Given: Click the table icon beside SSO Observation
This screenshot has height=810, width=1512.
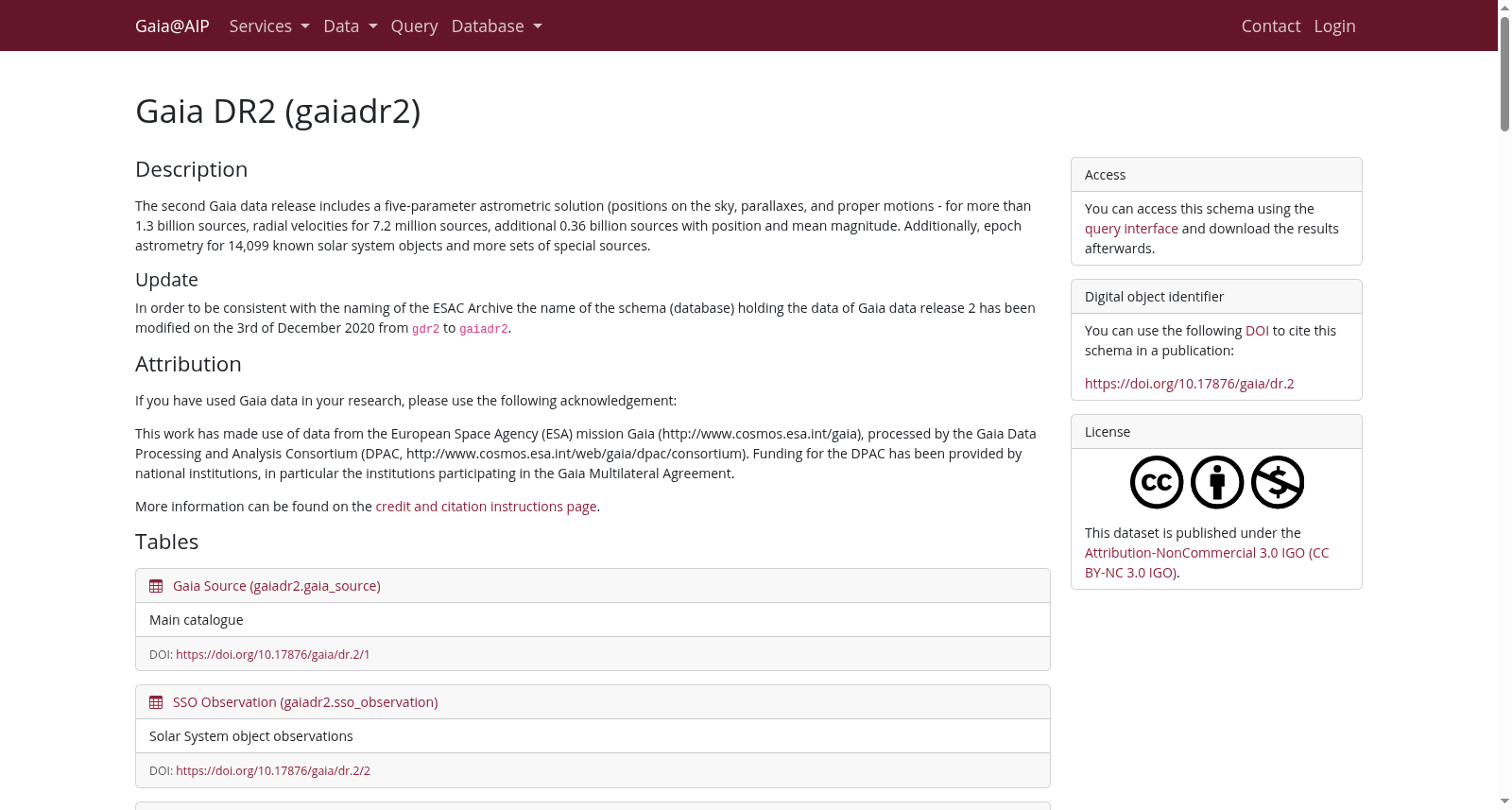Looking at the screenshot, I should pos(156,702).
